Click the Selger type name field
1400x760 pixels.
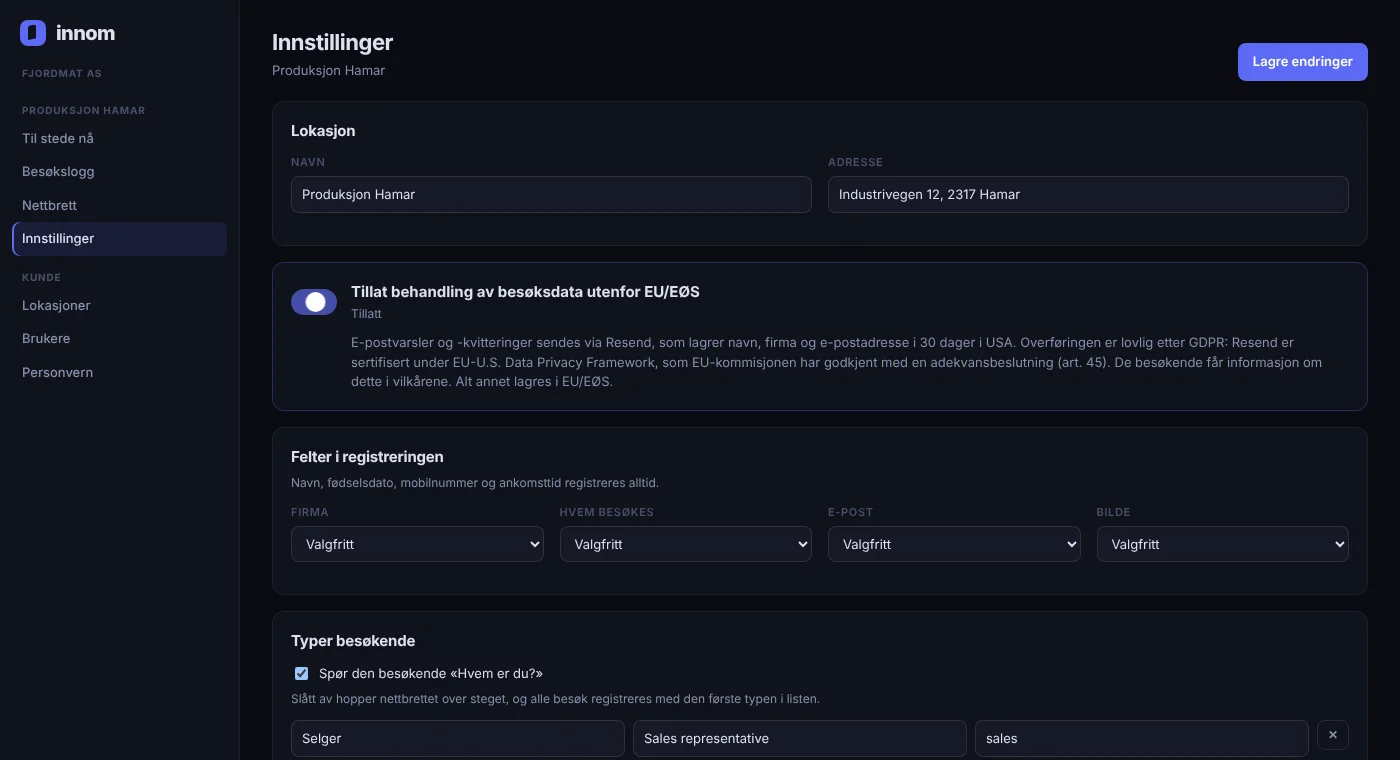pyautogui.click(x=458, y=738)
